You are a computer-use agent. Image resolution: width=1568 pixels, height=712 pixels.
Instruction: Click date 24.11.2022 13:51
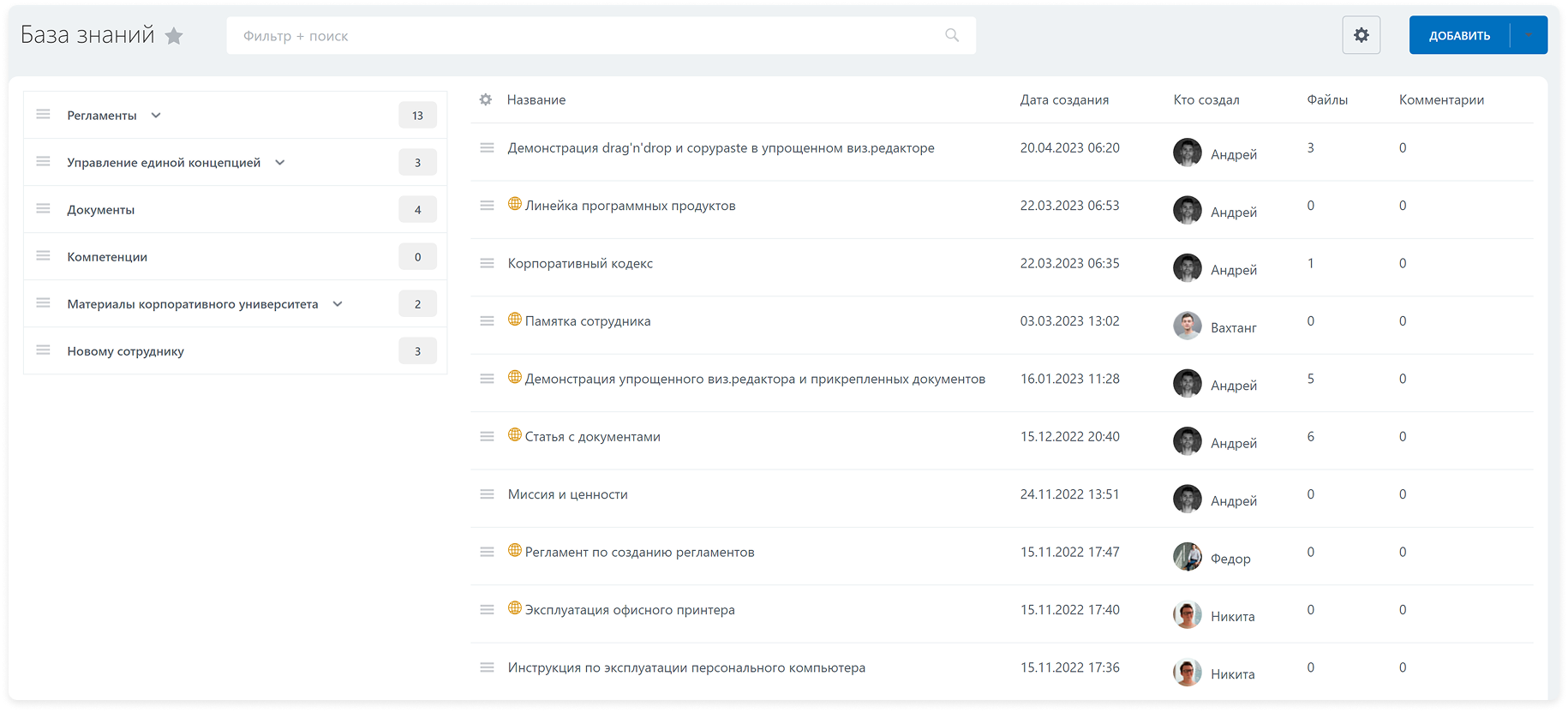tap(1069, 494)
